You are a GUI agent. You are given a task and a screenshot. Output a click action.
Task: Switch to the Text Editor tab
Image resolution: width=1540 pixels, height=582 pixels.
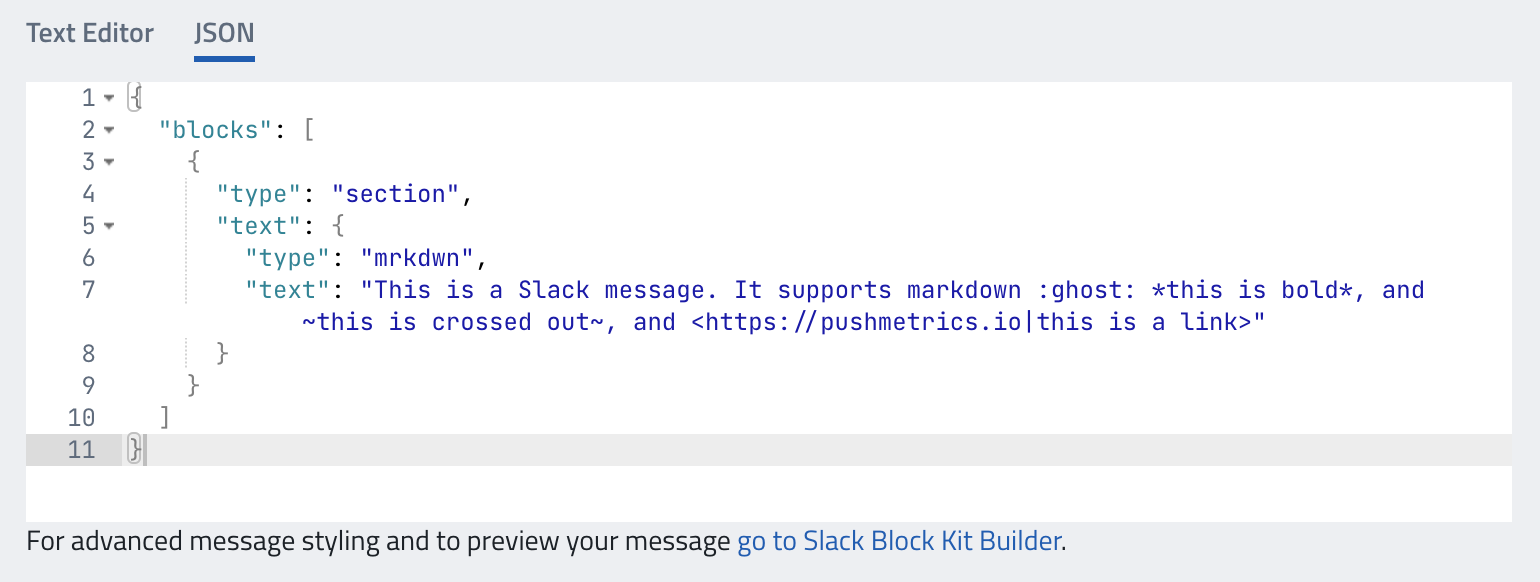(90, 33)
